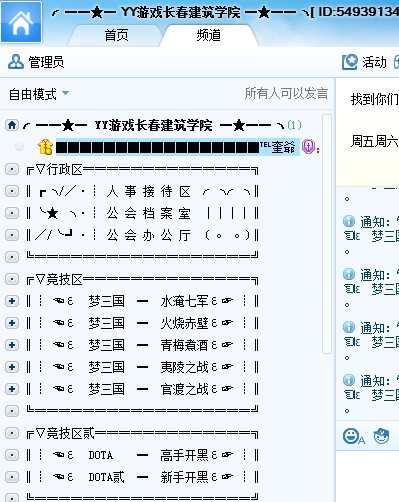Click the first 通知 info icon
This screenshot has height=502, width=399.
[x=349, y=221]
